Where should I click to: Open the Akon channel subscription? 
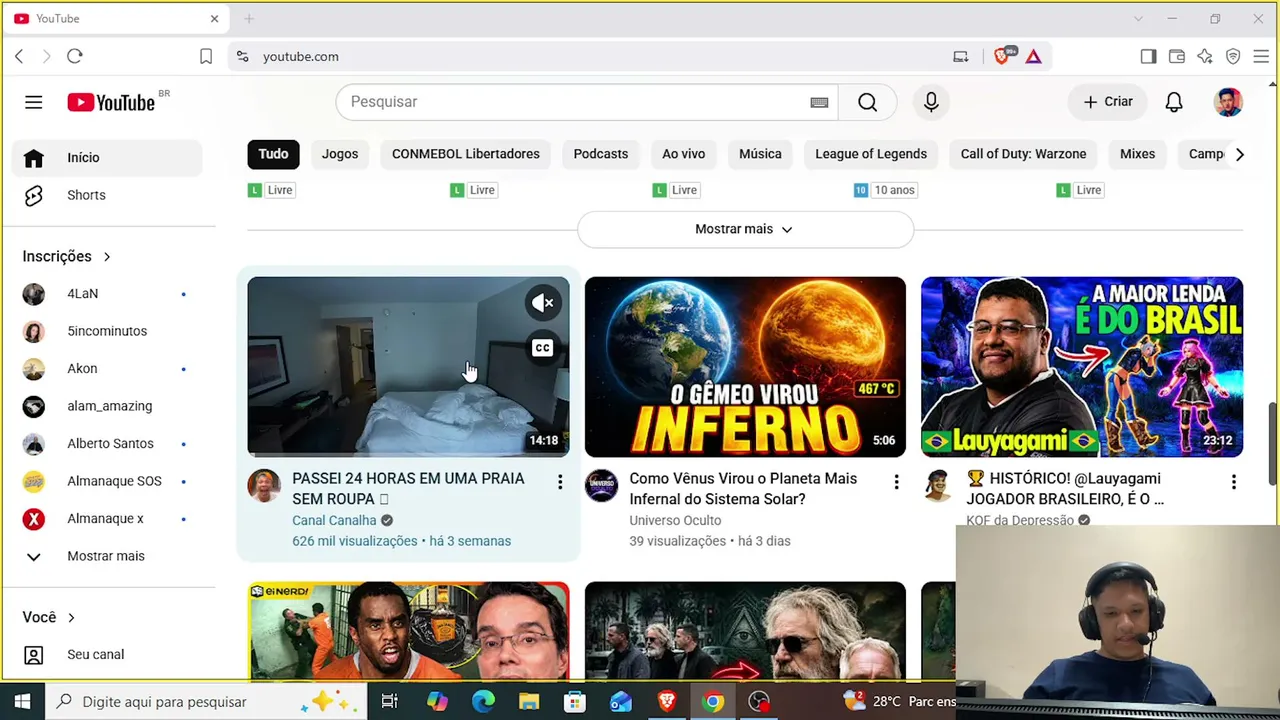108,369
